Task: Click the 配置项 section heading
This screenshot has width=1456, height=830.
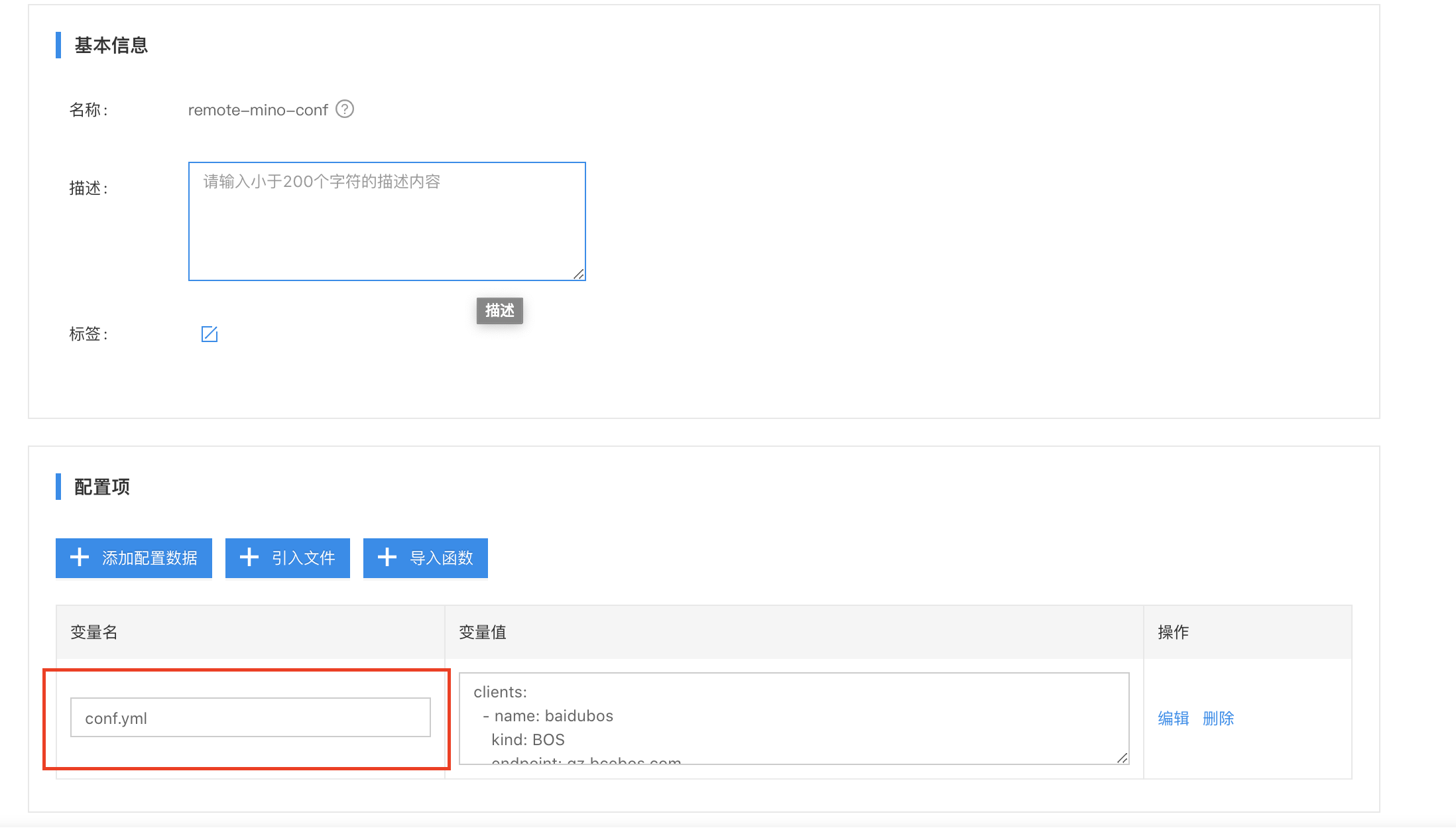Action: point(102,487)
